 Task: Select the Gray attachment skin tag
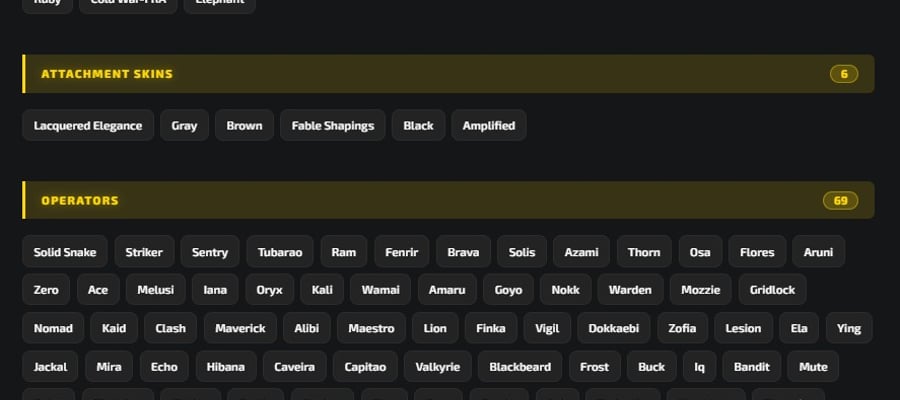point(184,126)
